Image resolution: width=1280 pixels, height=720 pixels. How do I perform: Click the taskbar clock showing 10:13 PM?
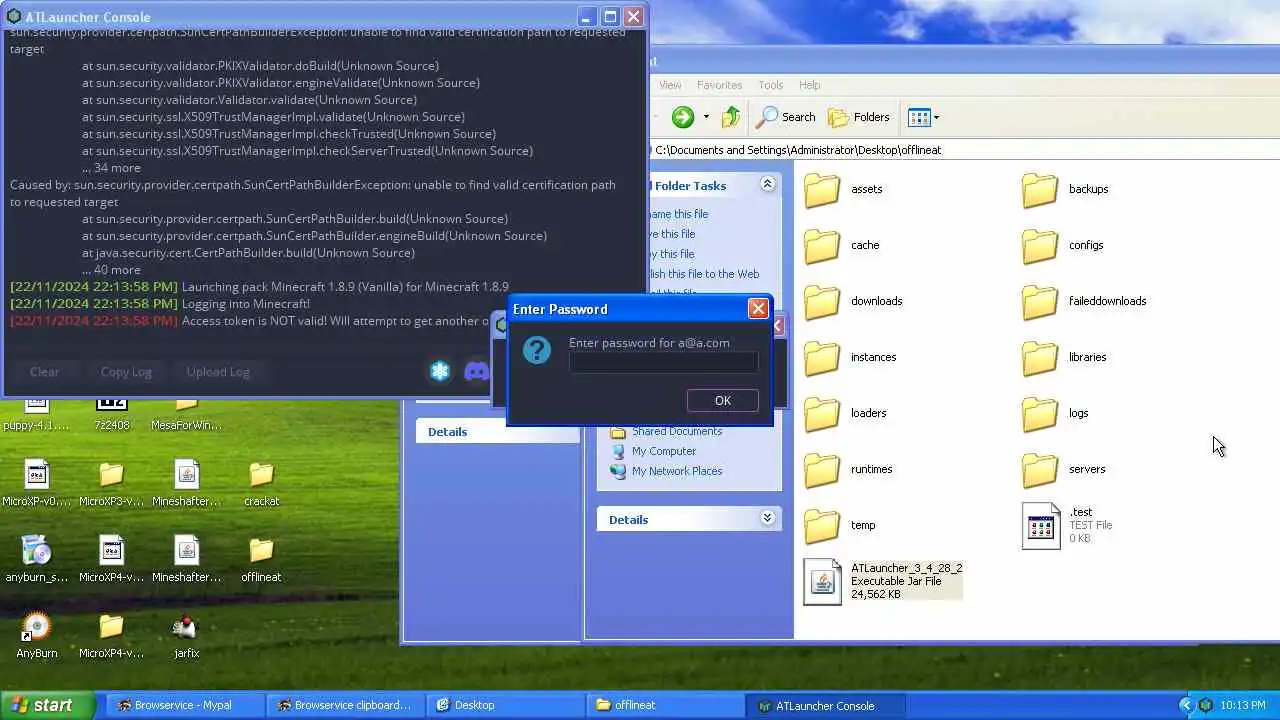pos(1243,705)
